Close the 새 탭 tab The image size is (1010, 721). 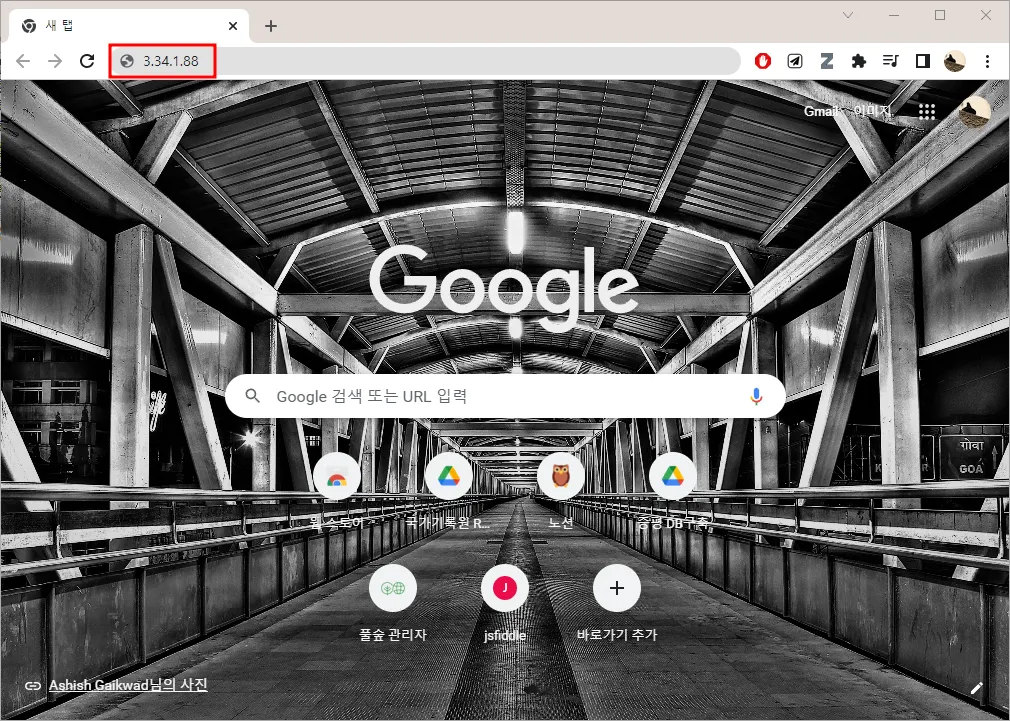coord(233,26)
